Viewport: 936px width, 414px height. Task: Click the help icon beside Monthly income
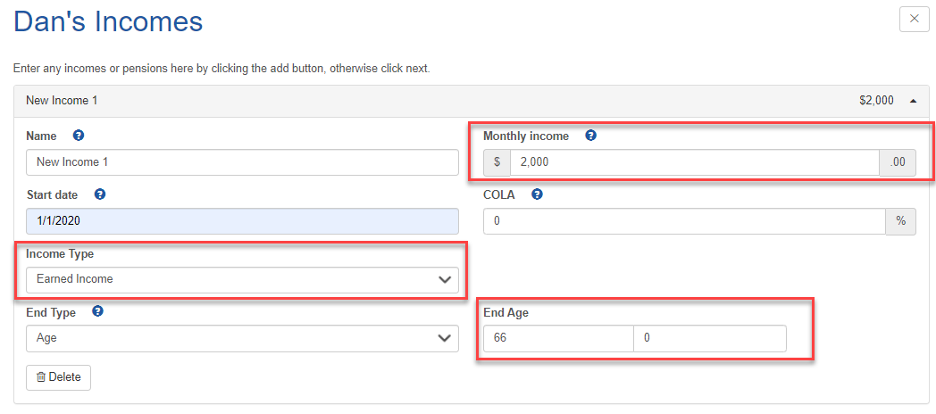(x=591, y=135)
